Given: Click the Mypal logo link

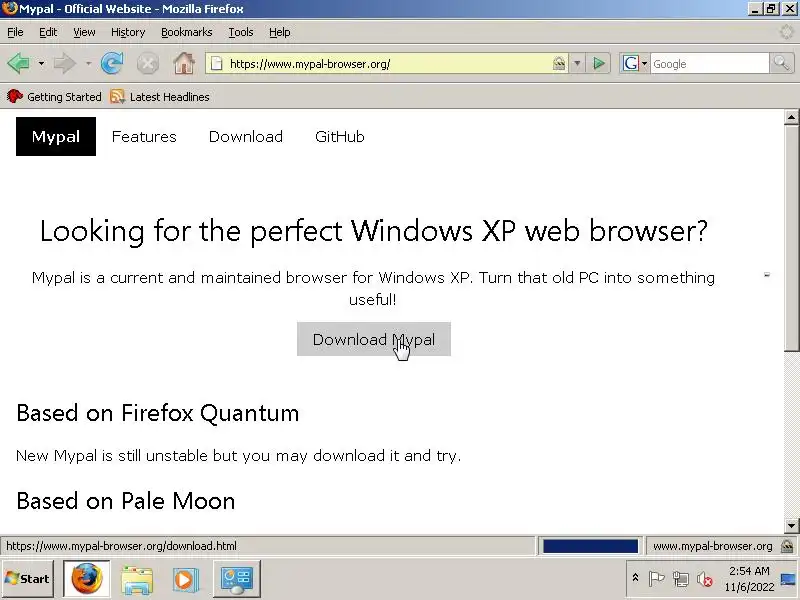Looking at the screenshot, I should pos(56,136).
